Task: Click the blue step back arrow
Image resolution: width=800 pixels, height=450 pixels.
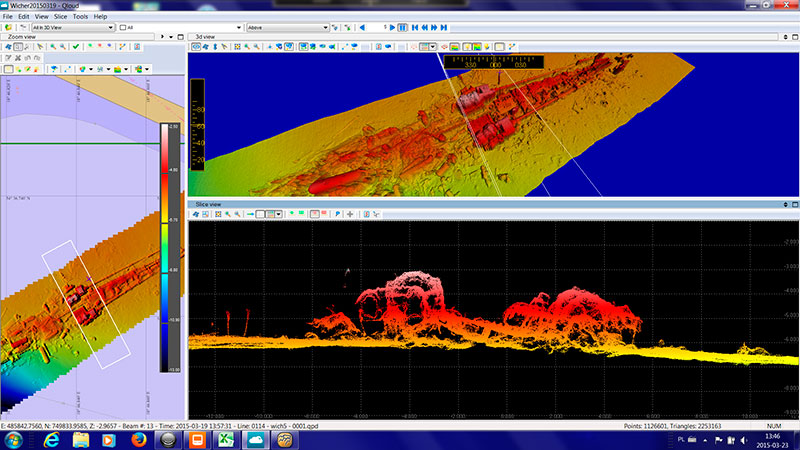Action: (361, 28)
